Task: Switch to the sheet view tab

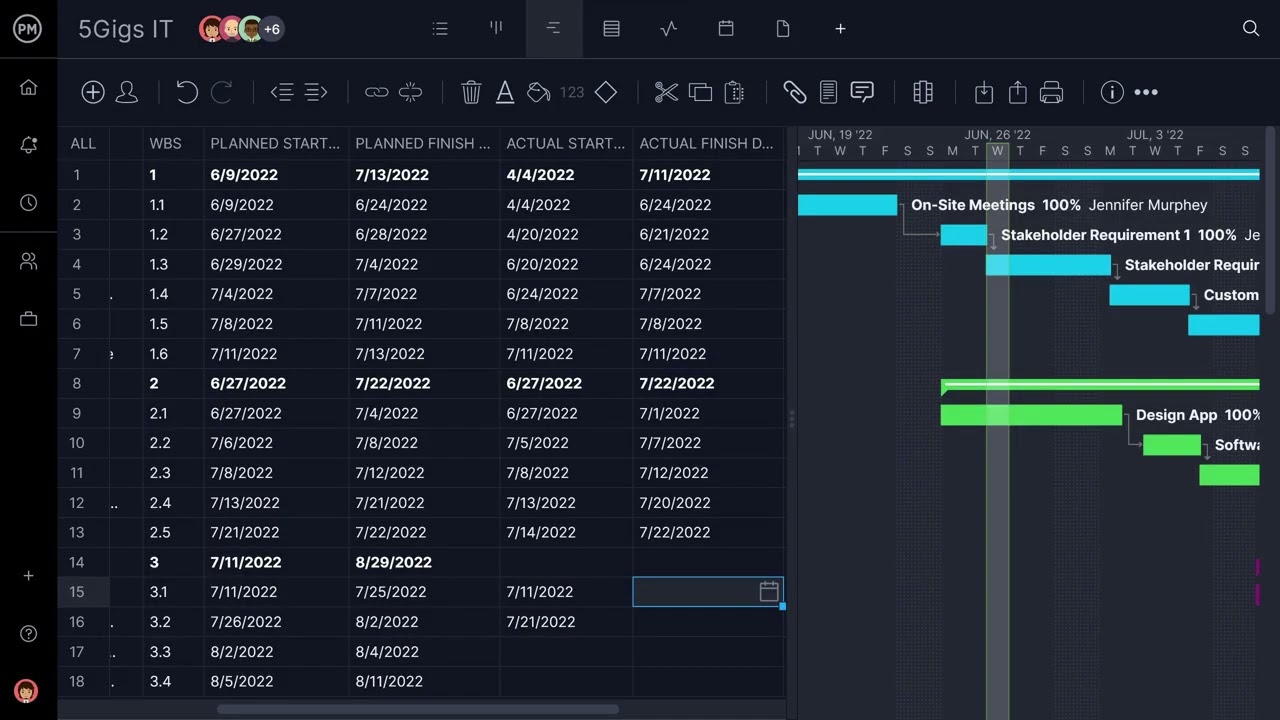Action: coord(611,29)
